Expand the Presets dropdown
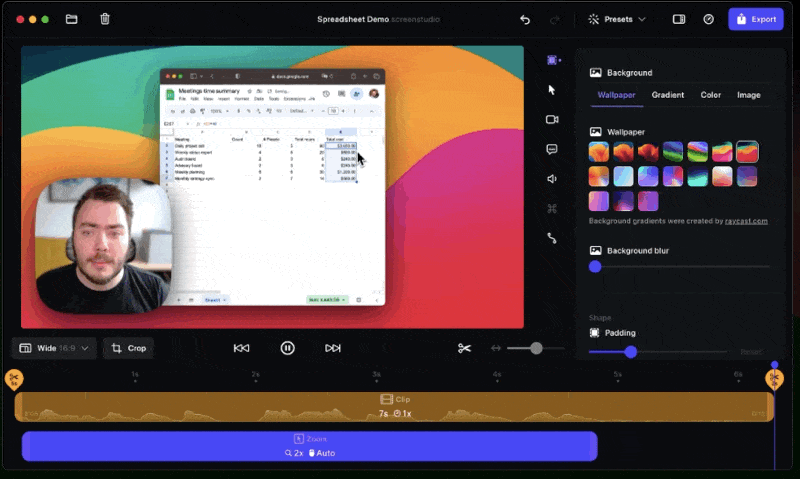800x479 pixels. pyautogui.click(x=617, y=19)
